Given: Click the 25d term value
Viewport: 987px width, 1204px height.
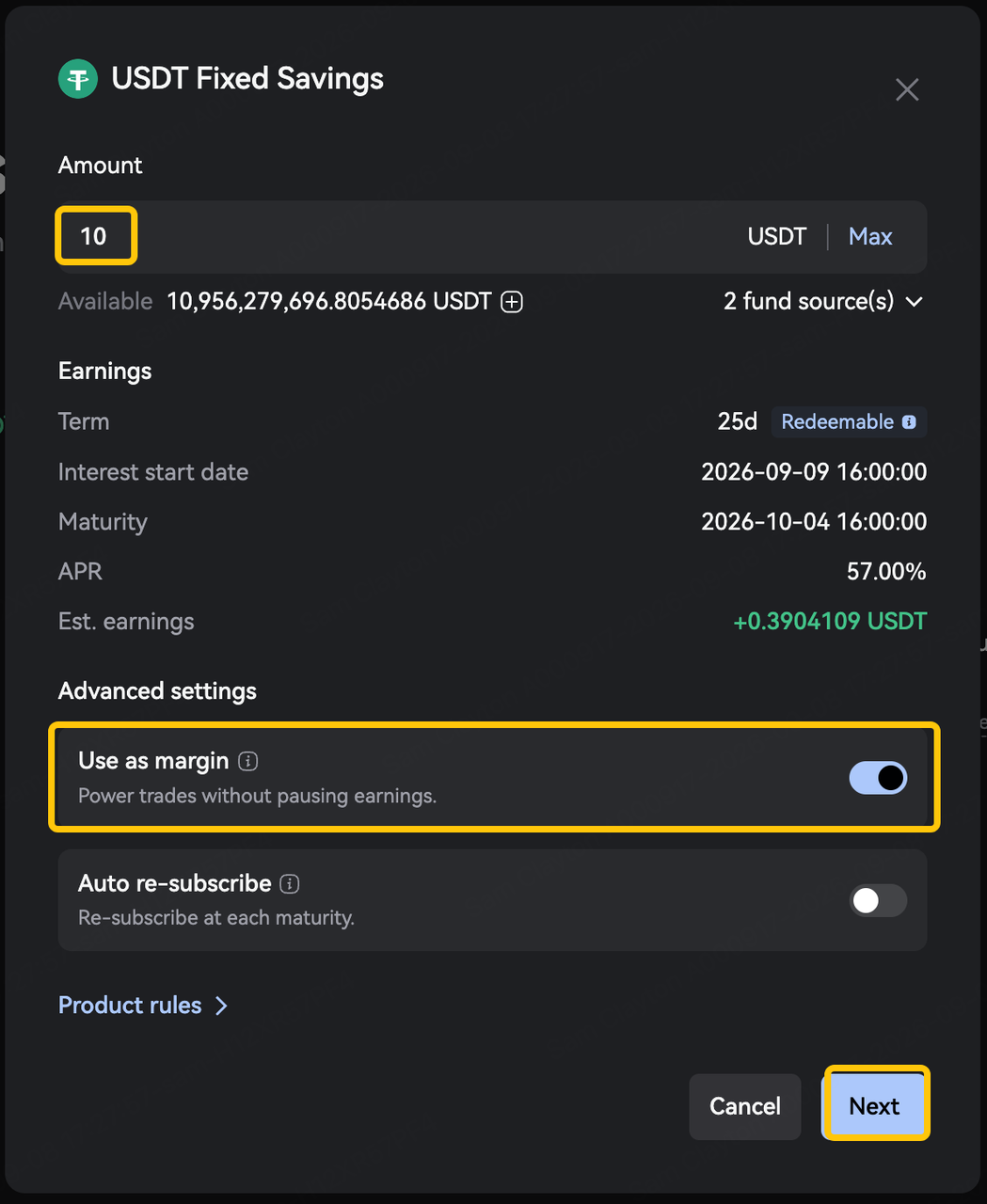Looking at the screenshot, I should click(738, 421).
